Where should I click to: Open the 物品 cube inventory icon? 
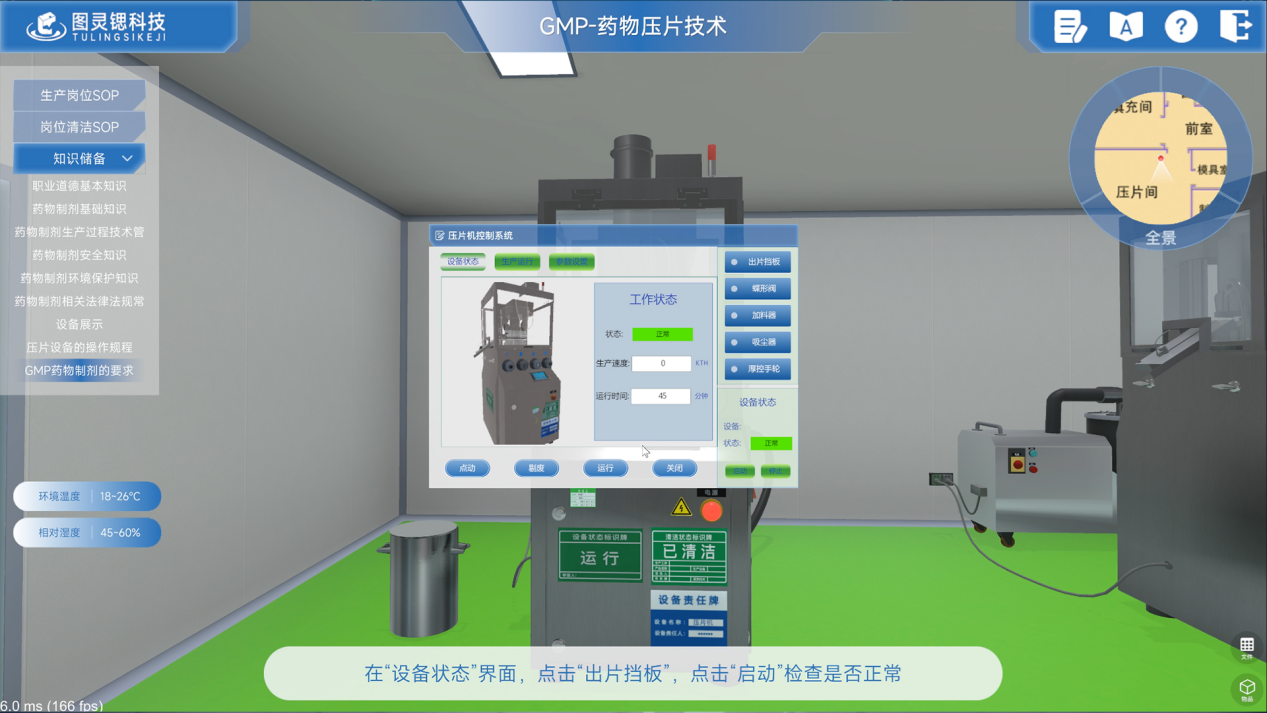coord(1246,689)
